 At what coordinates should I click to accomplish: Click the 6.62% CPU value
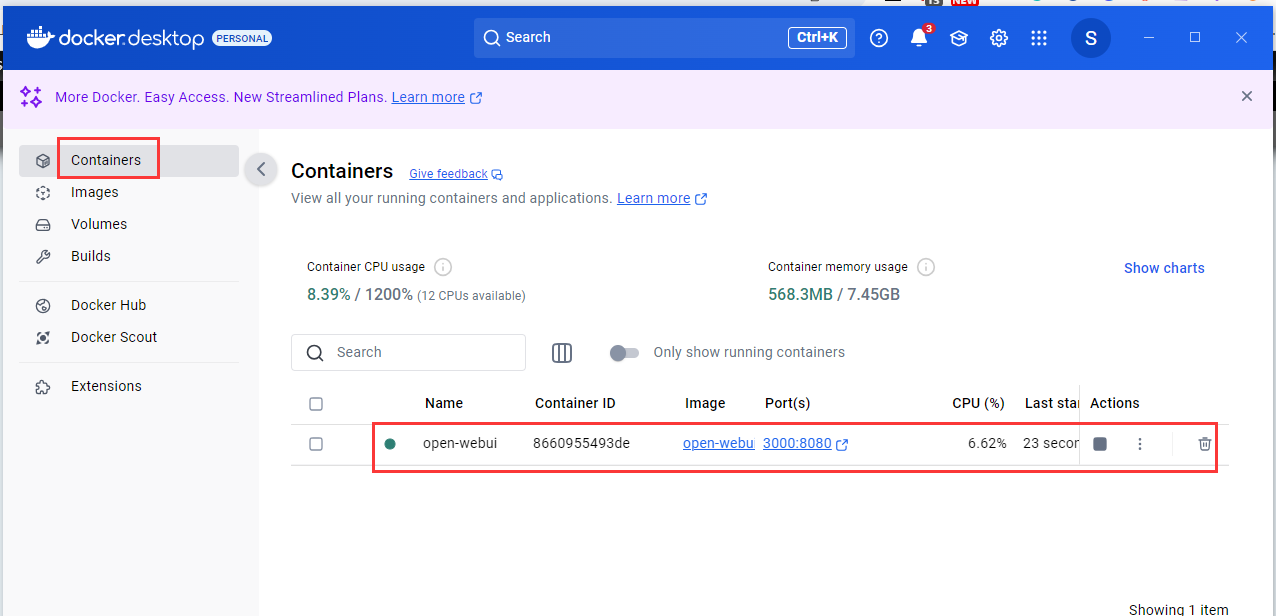coord(987,443)
